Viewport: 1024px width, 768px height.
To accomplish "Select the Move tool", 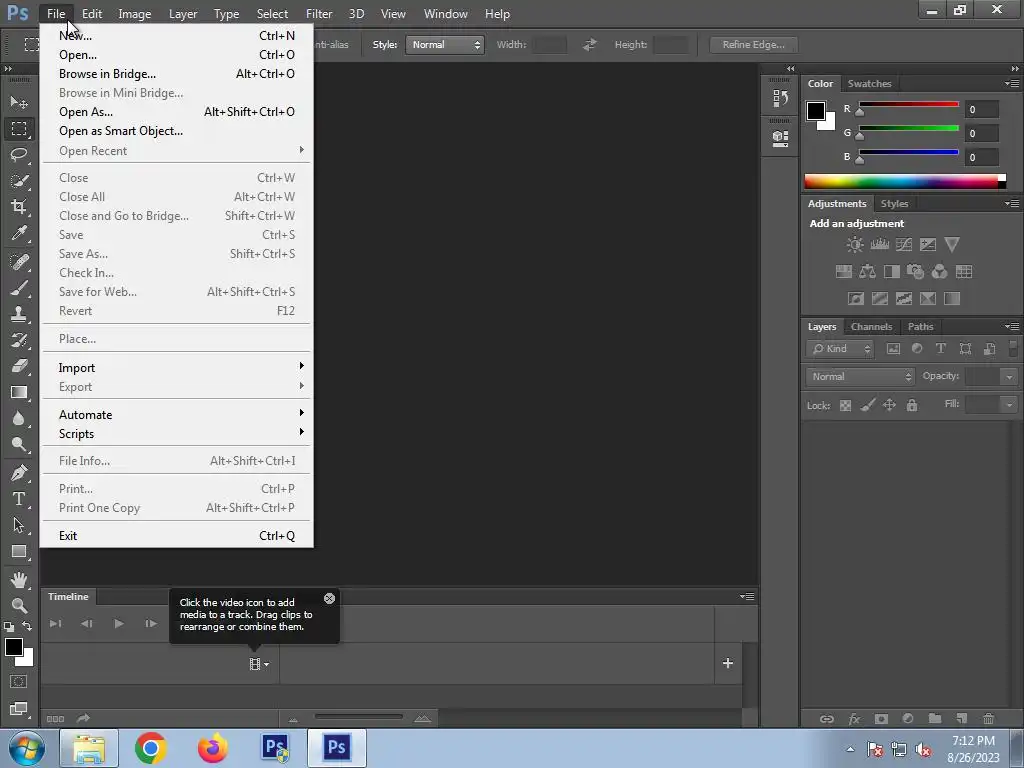I will pos(19,103).
